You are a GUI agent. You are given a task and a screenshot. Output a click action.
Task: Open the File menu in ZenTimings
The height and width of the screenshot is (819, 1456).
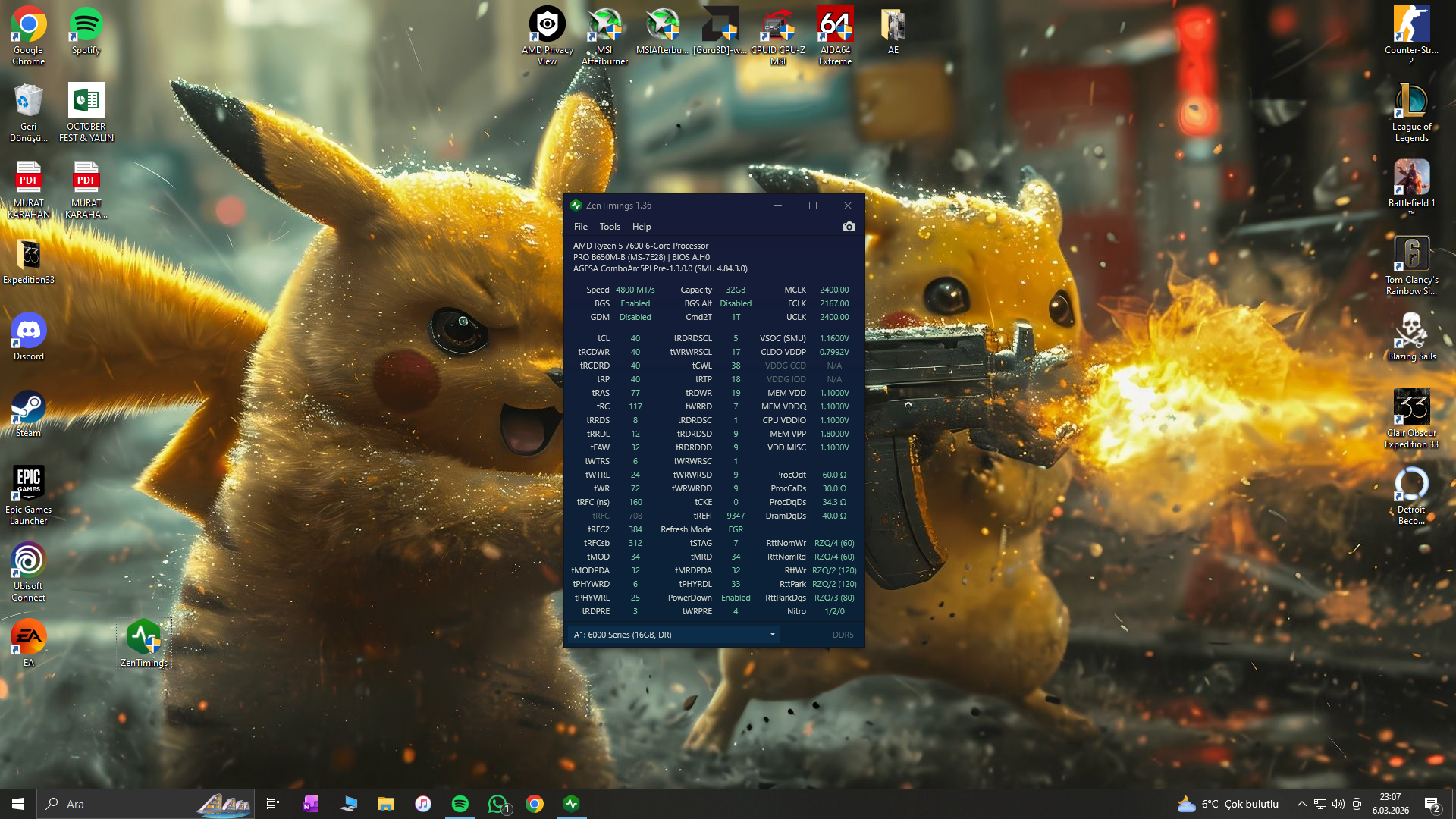pos(581,227)
